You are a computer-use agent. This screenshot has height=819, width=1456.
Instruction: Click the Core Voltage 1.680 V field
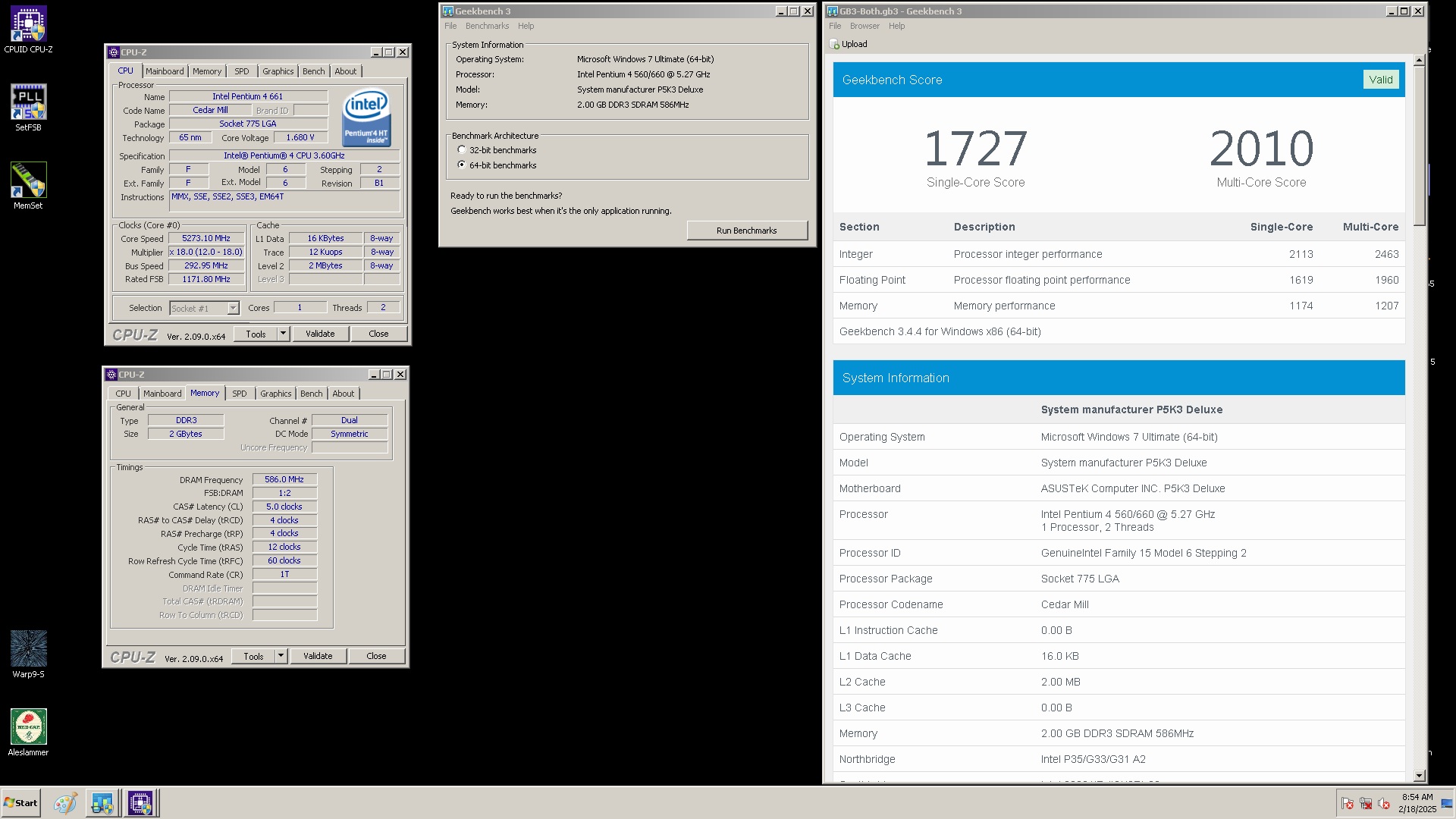pos(300,137)
